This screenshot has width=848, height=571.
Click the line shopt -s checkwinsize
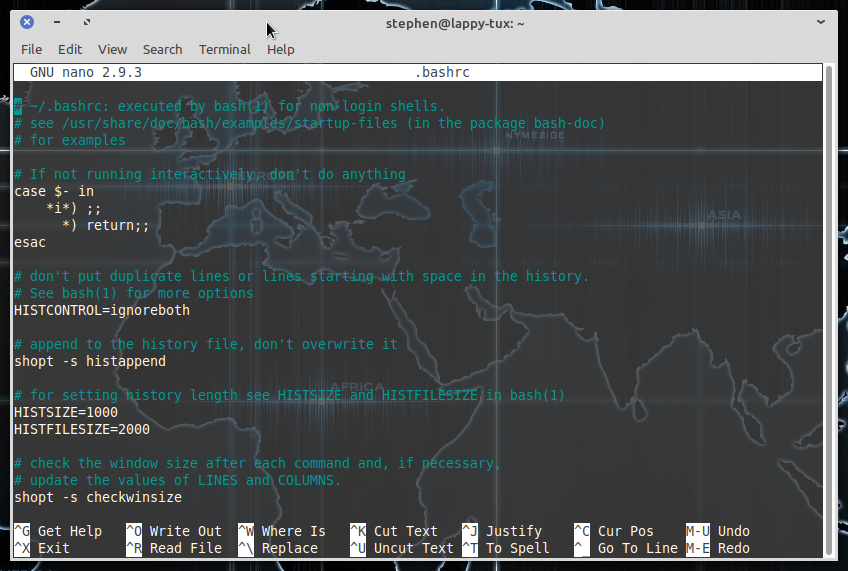98,497
